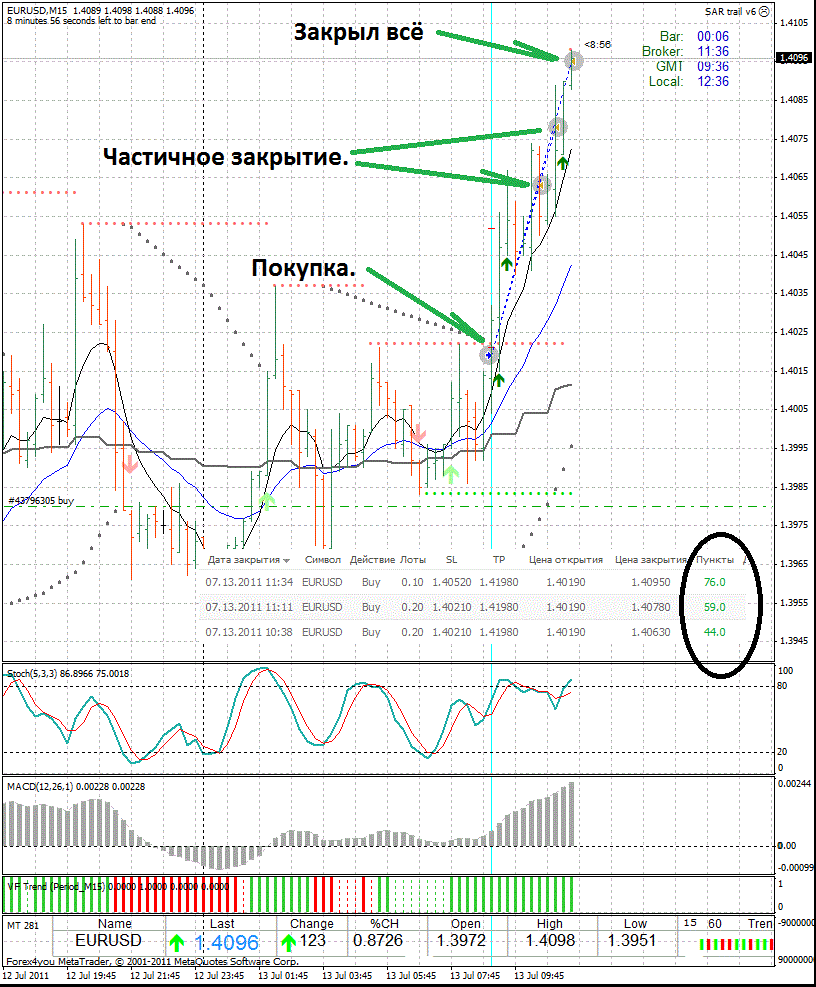Click the 12 Jul 23:45 time axis label
Viewport: 816px width, 987px height.
219,976
